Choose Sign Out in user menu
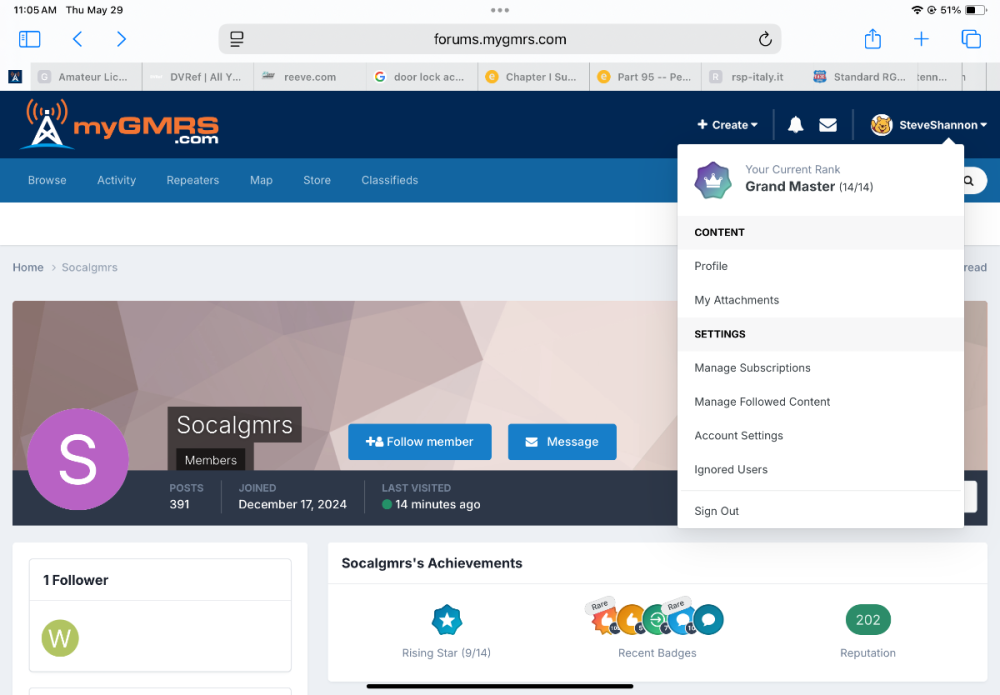 point(716,511)
